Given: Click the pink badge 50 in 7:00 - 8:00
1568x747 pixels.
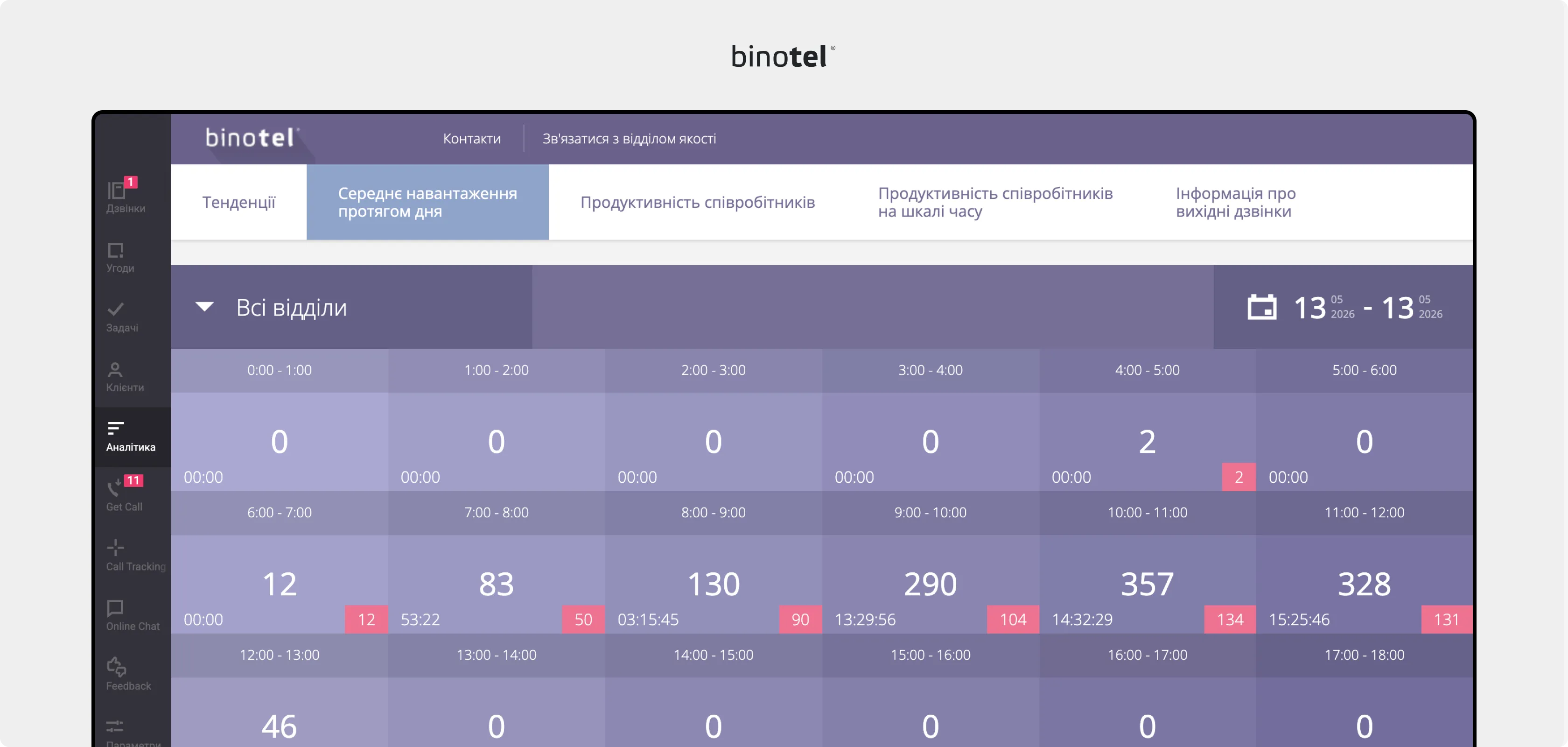Looking at the screenshot, I should pos(583,619).
